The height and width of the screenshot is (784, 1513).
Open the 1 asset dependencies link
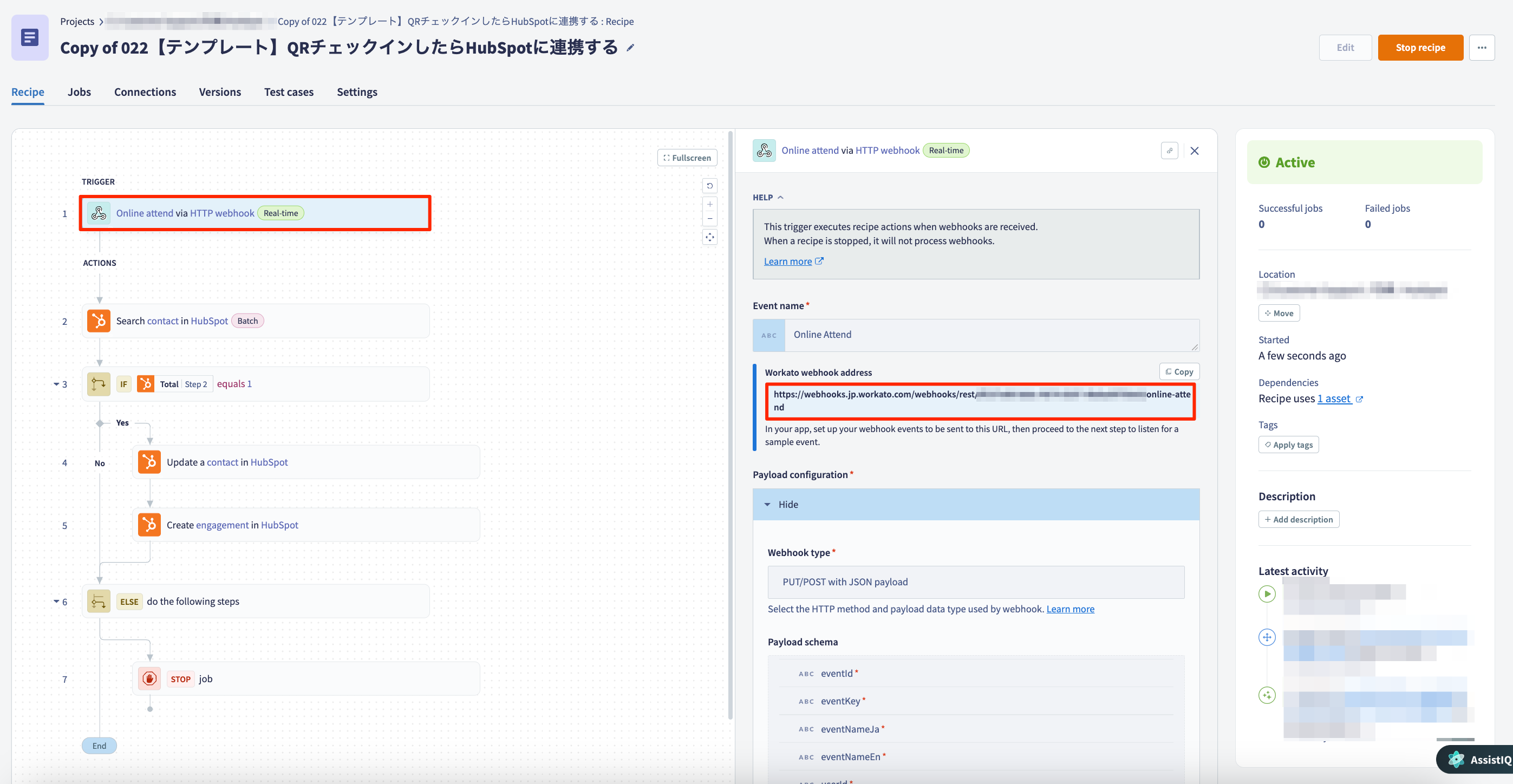(x=1334, y=400)
